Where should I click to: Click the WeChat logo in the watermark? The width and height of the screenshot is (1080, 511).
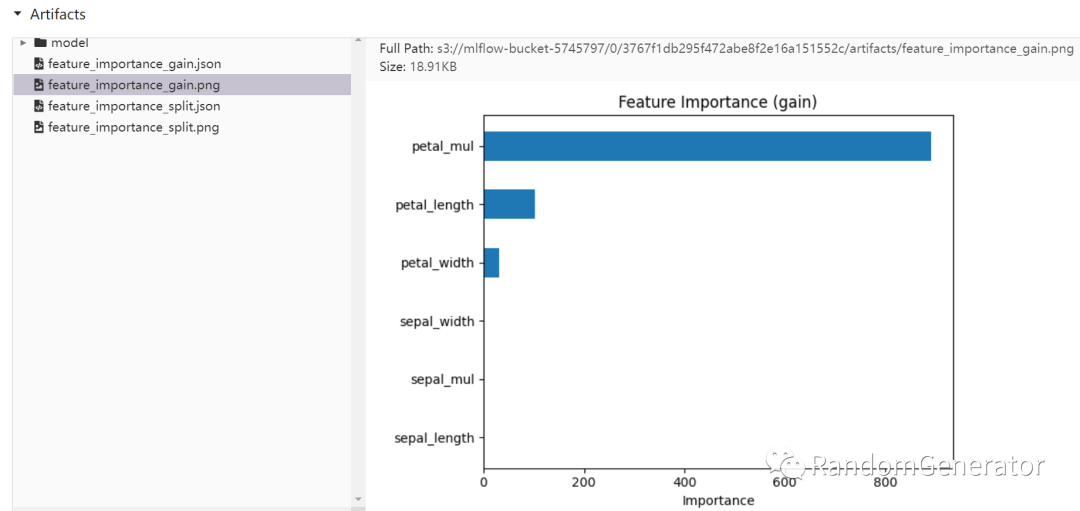click(785, 465)
